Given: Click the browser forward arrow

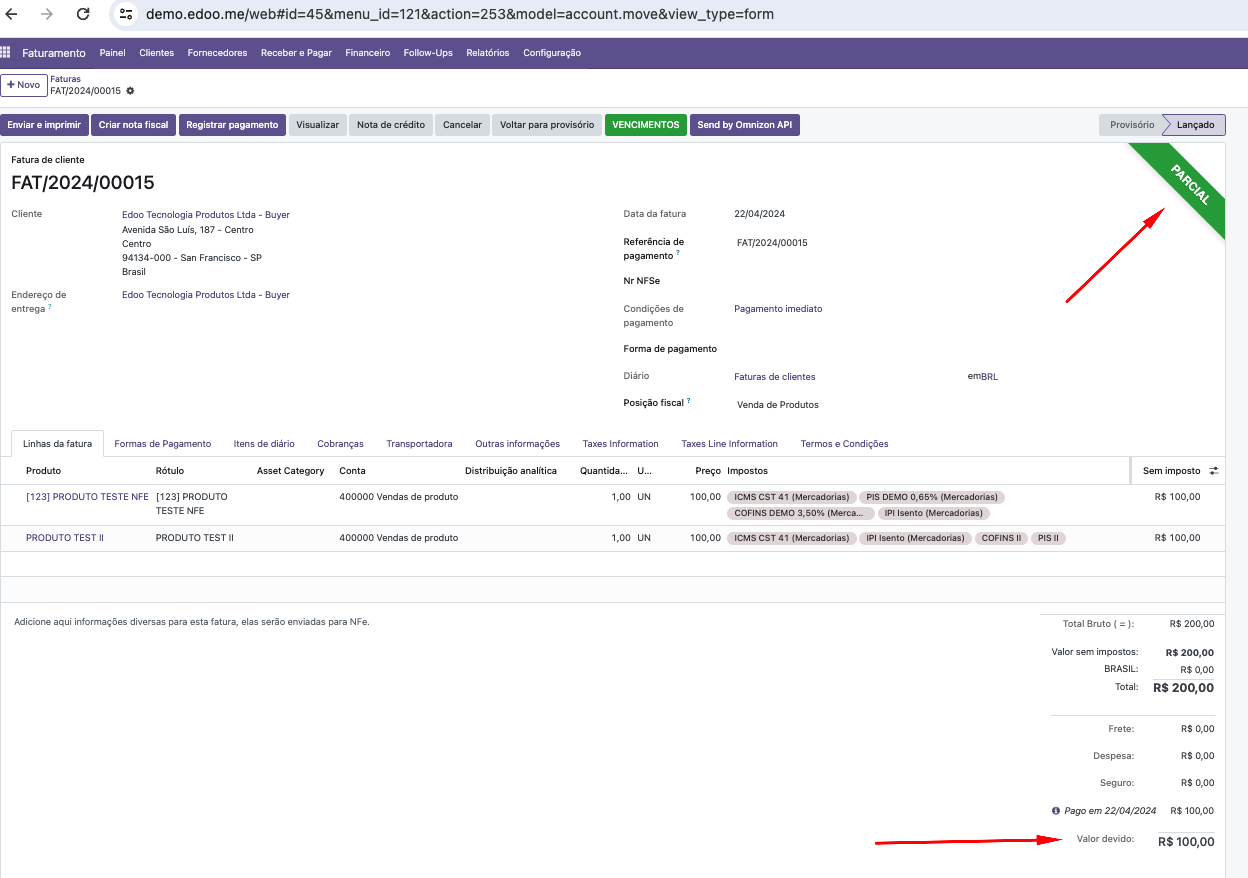Looking at the screenshot, I should tap(47, 14).
